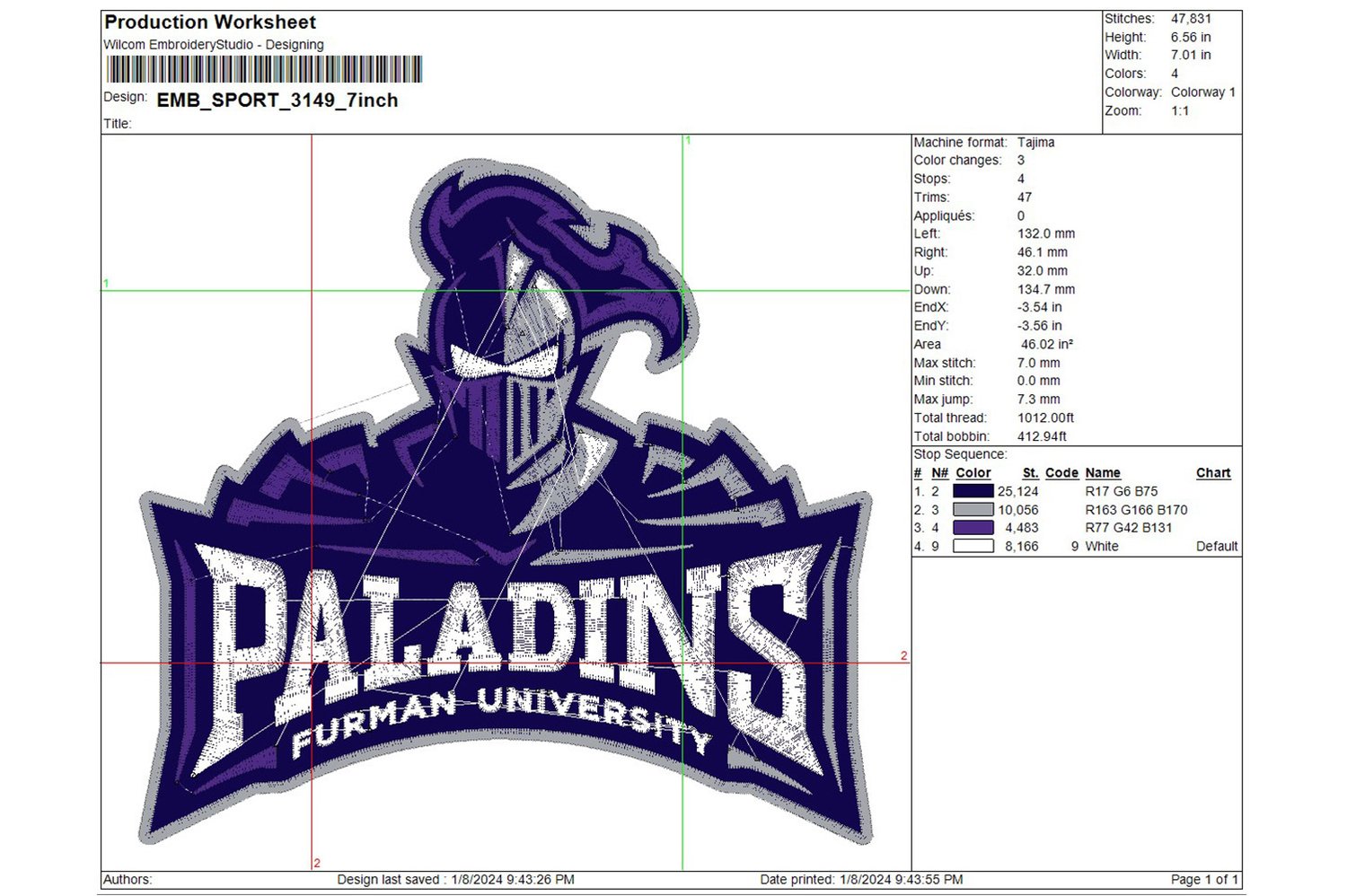
Task: Click the Left value "132.0 mm"
Action: [1046, 234]
